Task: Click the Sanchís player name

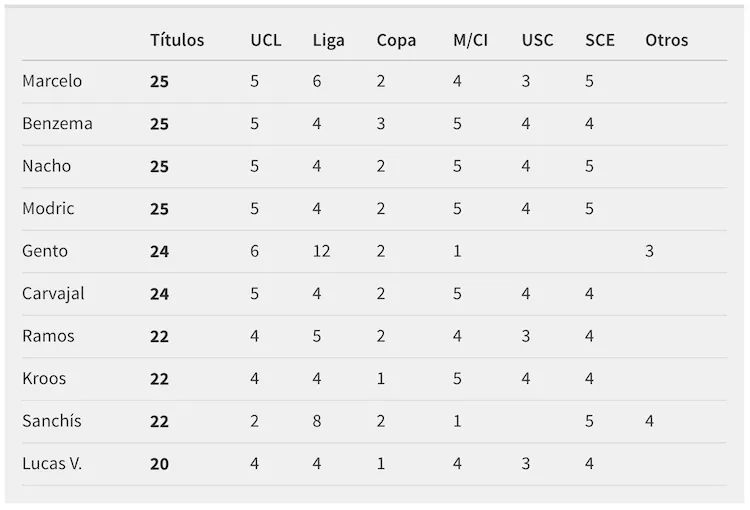Action: click(52, 421)
